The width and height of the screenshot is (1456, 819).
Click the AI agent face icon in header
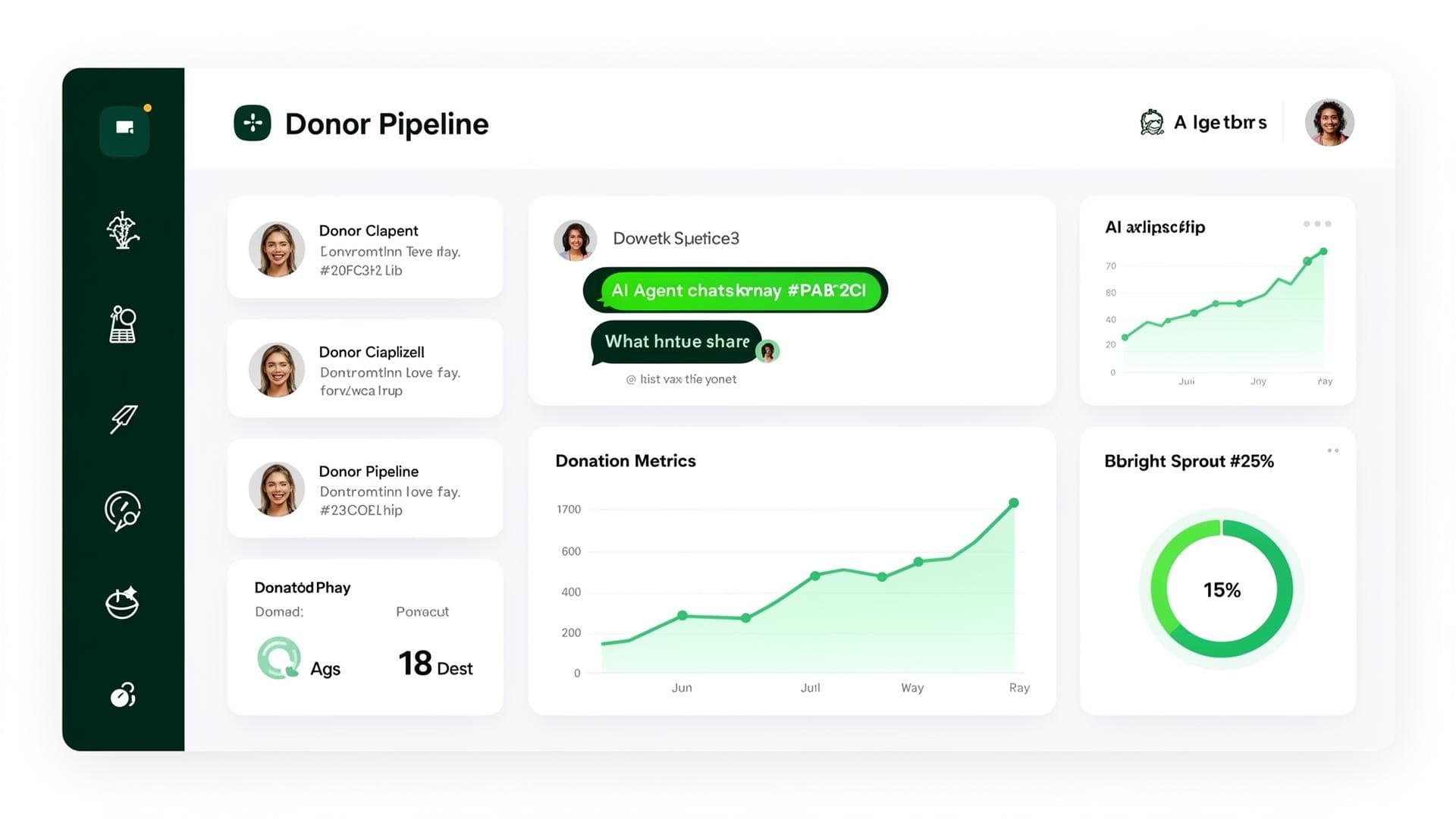pos(1151,121)
